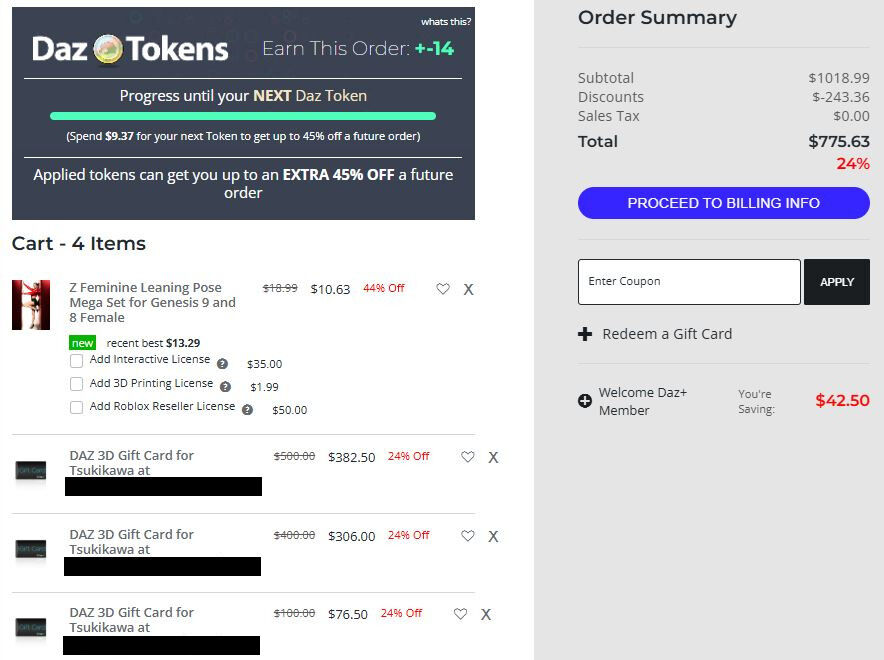Focus the Enter Coupon text field
This screenshot has width=884, height=660.
pyautogui.click(x=689, y=282)
